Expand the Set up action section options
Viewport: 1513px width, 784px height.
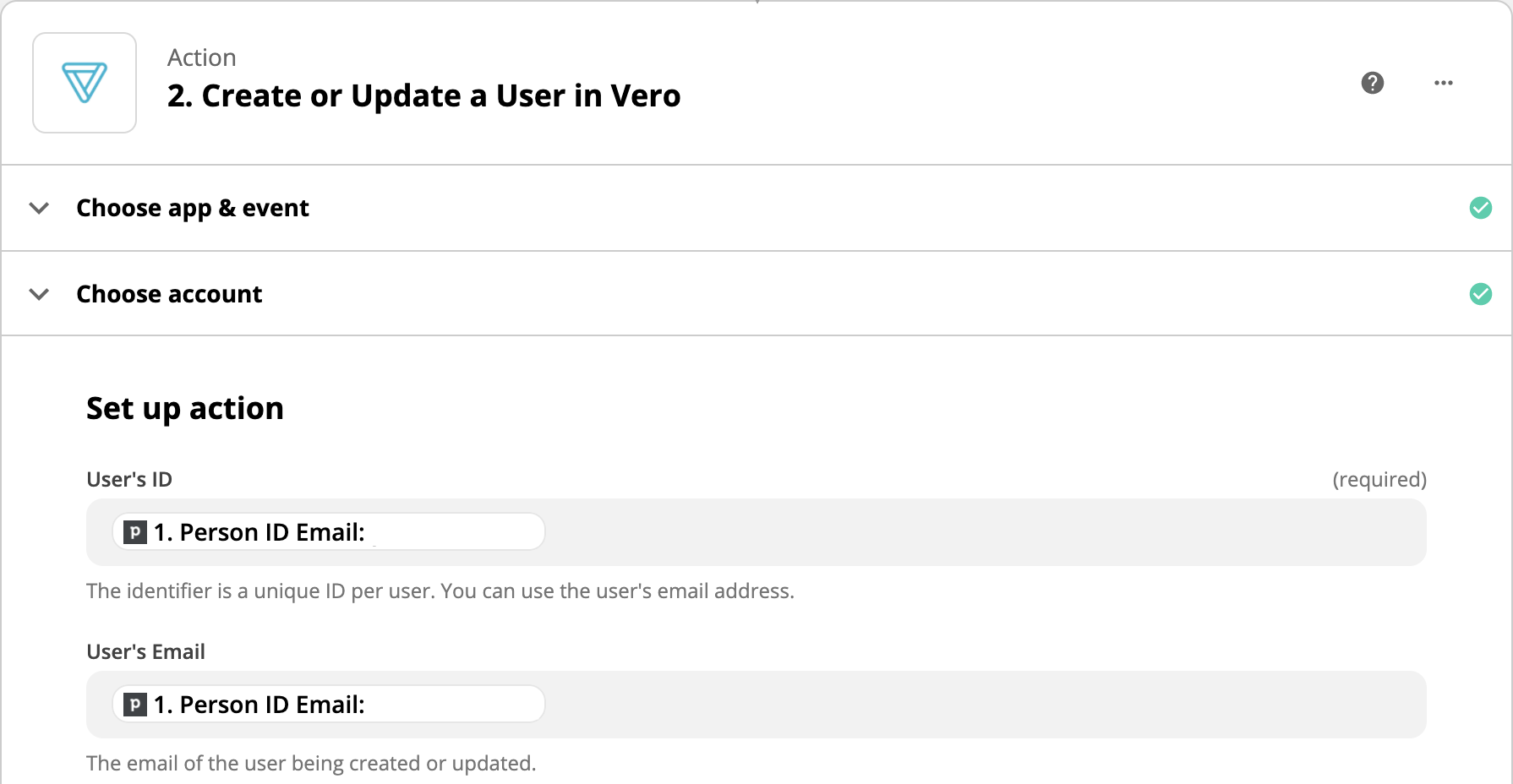[x=184, y=408]
